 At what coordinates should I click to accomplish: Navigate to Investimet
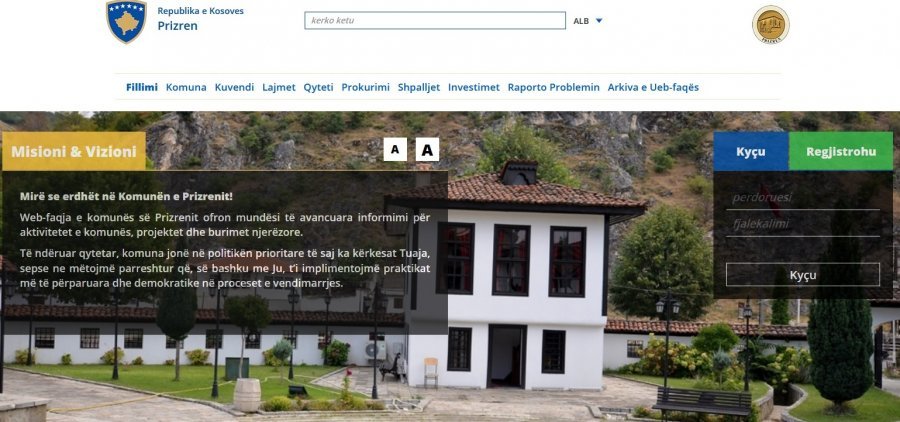tap(474, 87)
